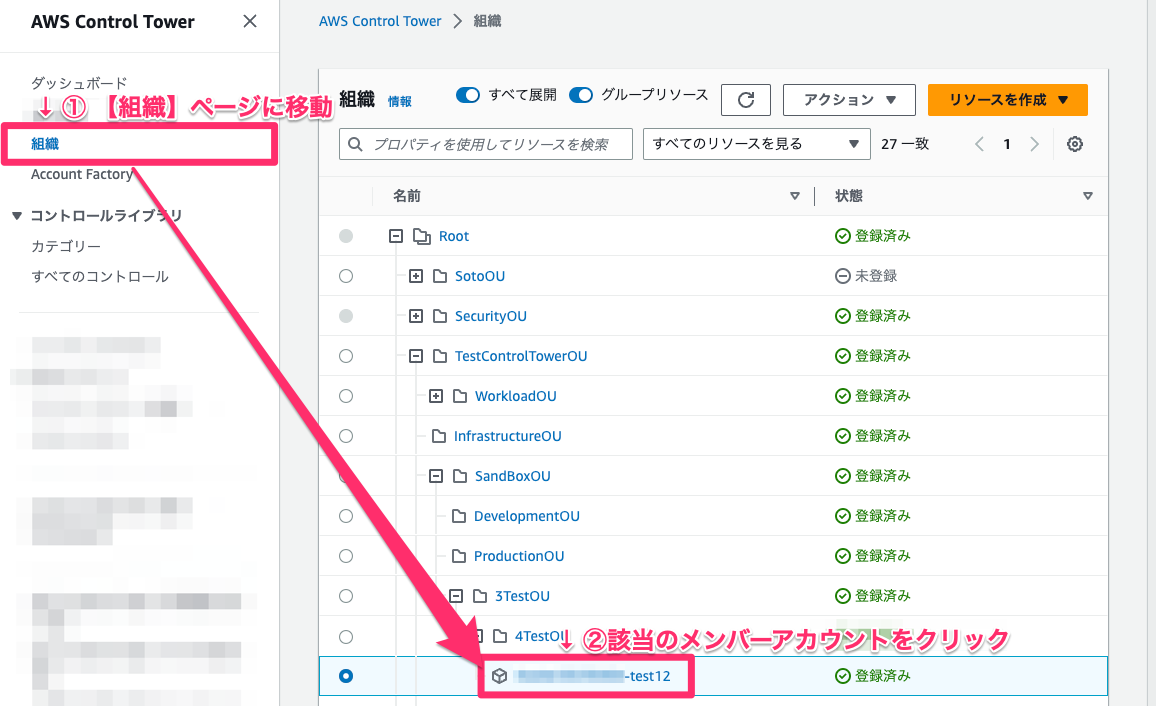1156x706 pixels.
Task: Open Account Factory in the sidebar
Action: 82,174
